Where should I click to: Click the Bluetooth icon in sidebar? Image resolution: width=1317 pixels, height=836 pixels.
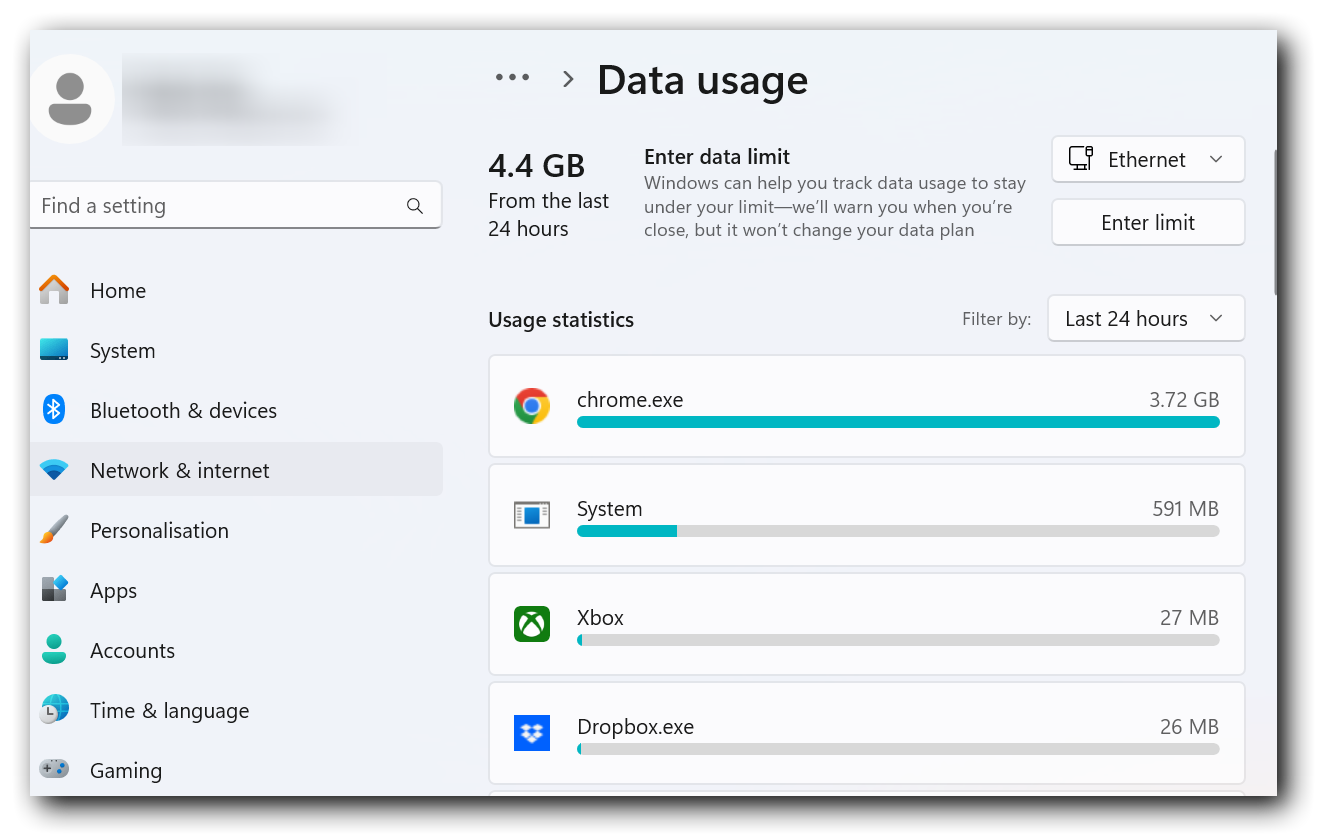[x=54, y=410]
